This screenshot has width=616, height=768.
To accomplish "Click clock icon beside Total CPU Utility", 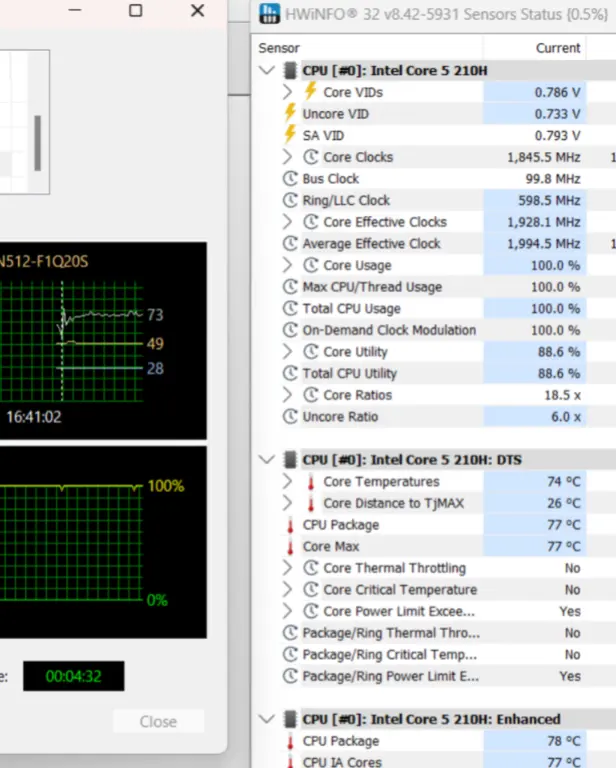I will point(290,373).
